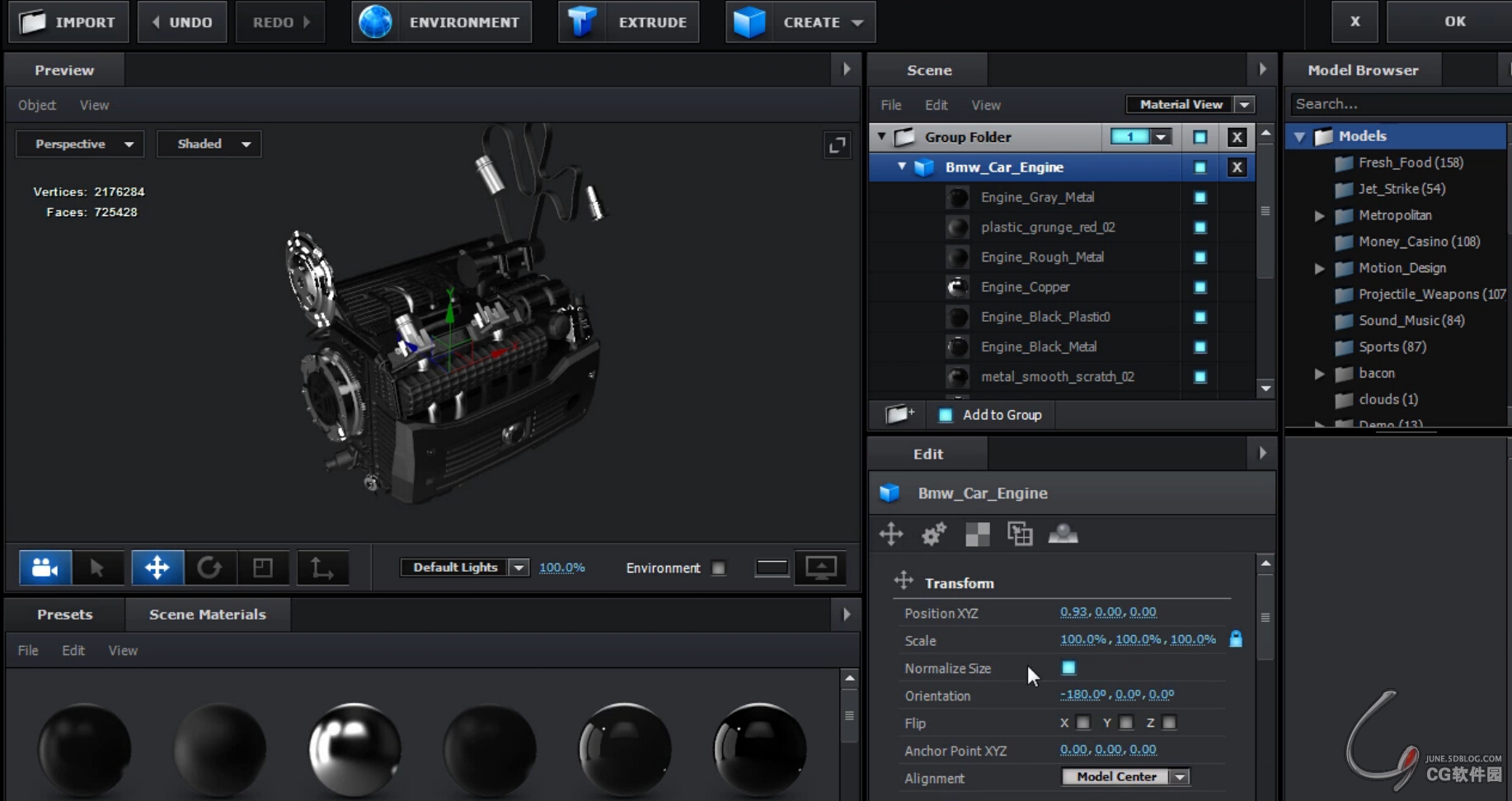Open the Scene panel File menu

click(891, 105)
